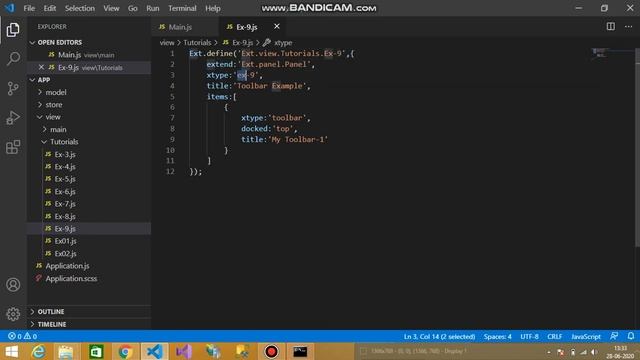Open the Manage gear icon
The width and height of the screenshot is (640, 360).
click(13, 314)
